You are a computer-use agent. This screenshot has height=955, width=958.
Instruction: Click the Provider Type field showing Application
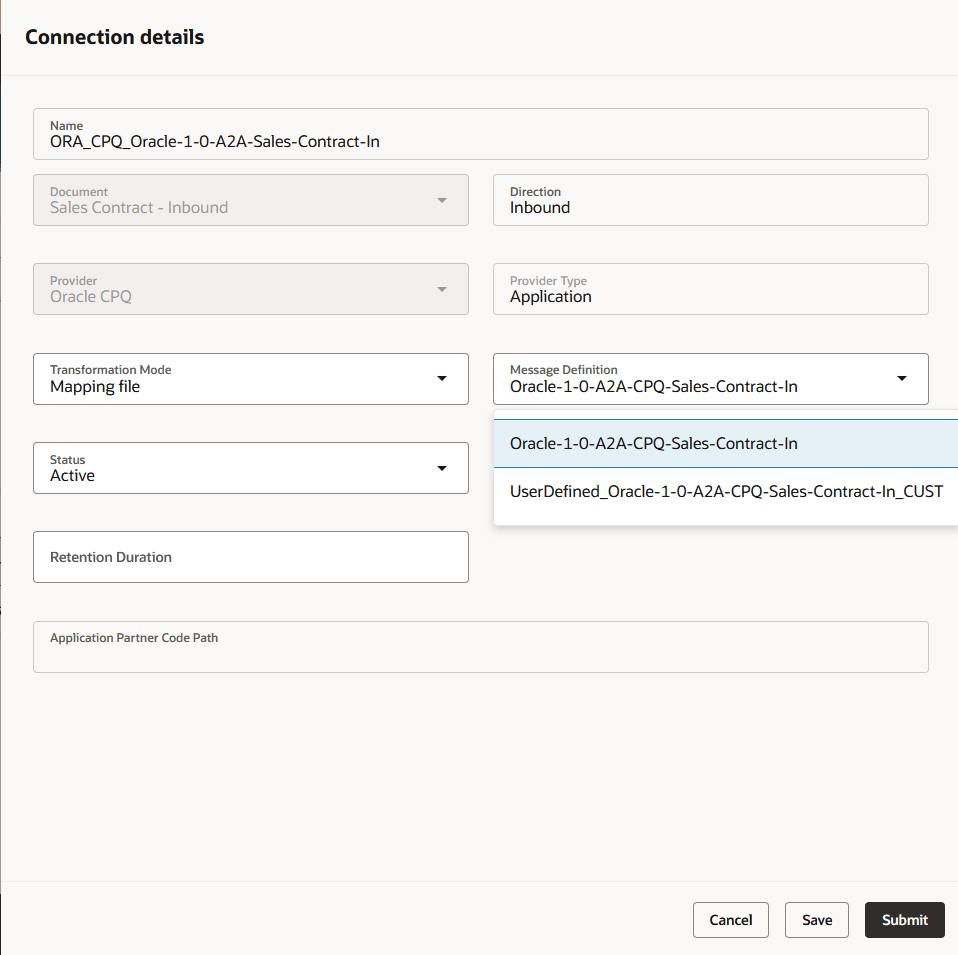(711, 289)
